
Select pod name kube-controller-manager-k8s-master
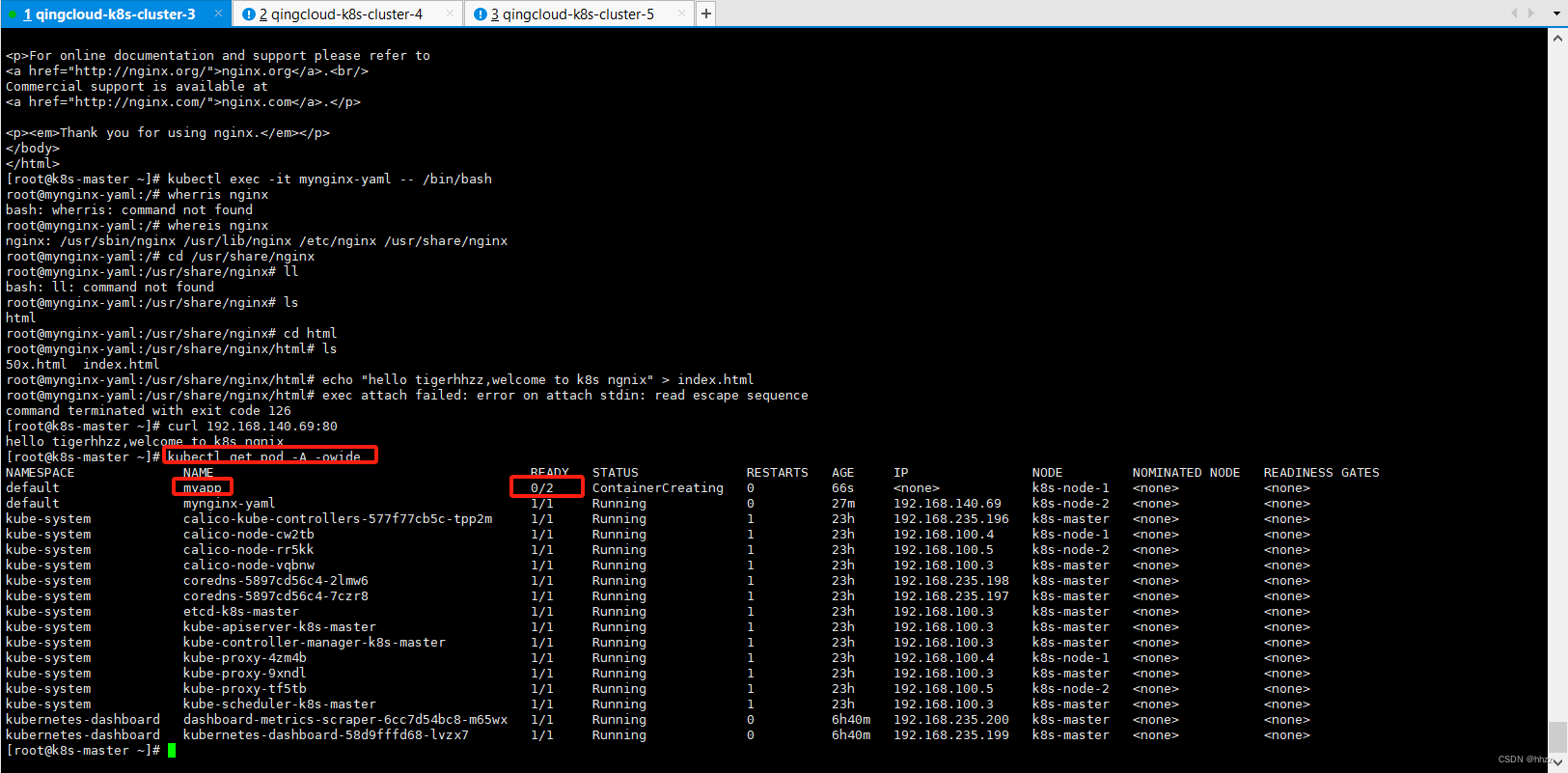point(315,642)
